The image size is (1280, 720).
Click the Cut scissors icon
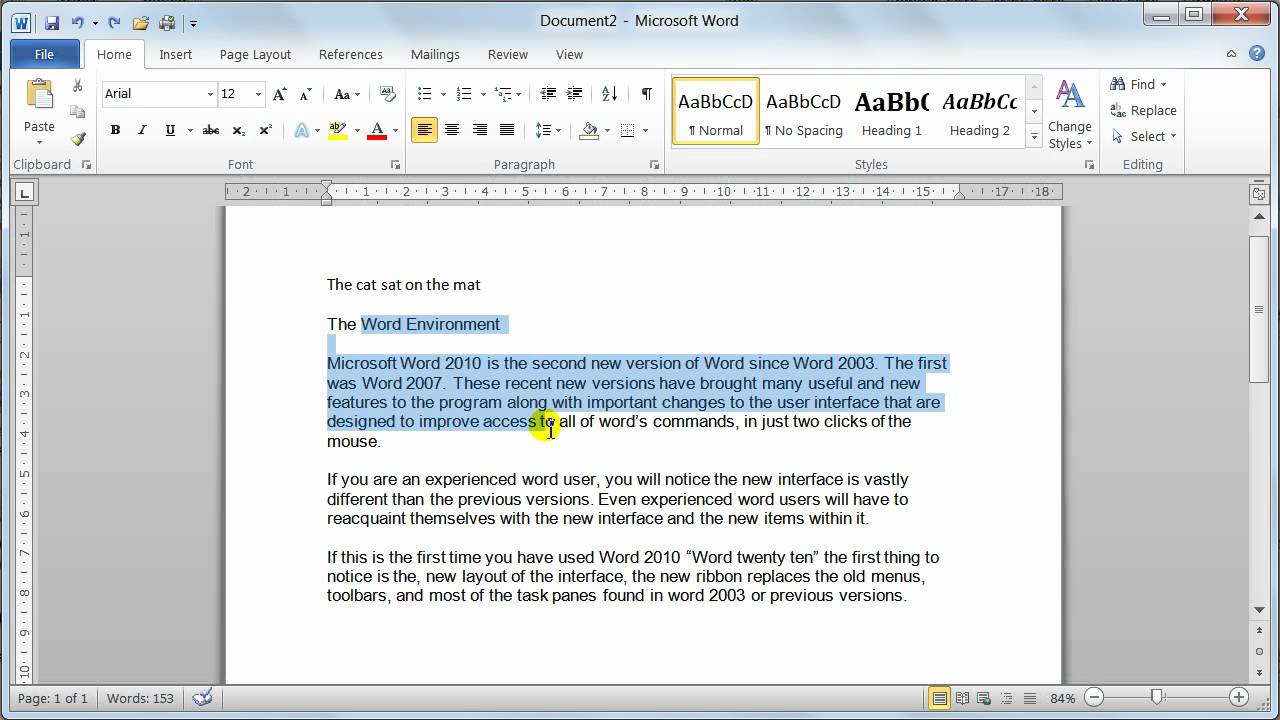point(77,86)
